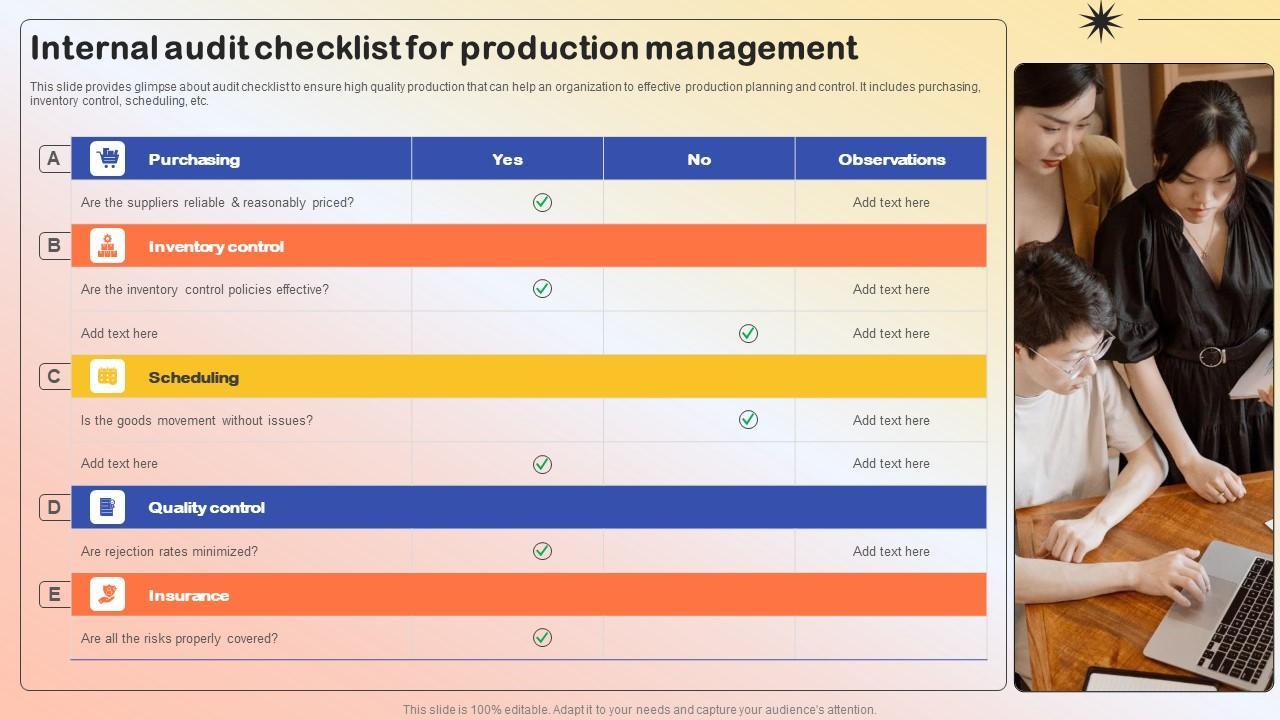
Task: Toggle No checkmark for goods movement question
Action: coord(748,420)
